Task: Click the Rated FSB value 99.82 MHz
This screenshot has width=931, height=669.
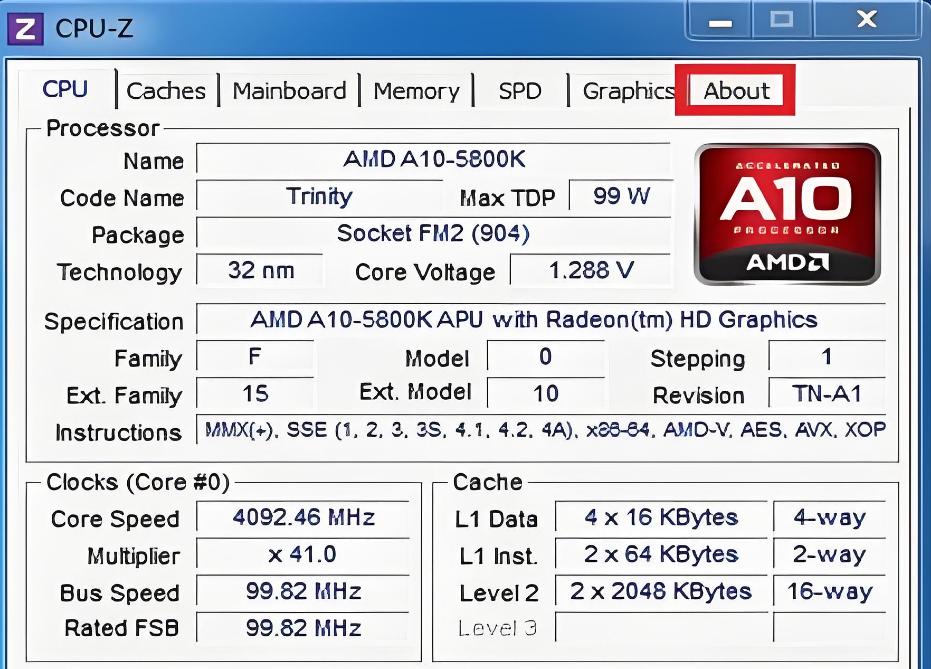Action: click(x=303, y=628)
